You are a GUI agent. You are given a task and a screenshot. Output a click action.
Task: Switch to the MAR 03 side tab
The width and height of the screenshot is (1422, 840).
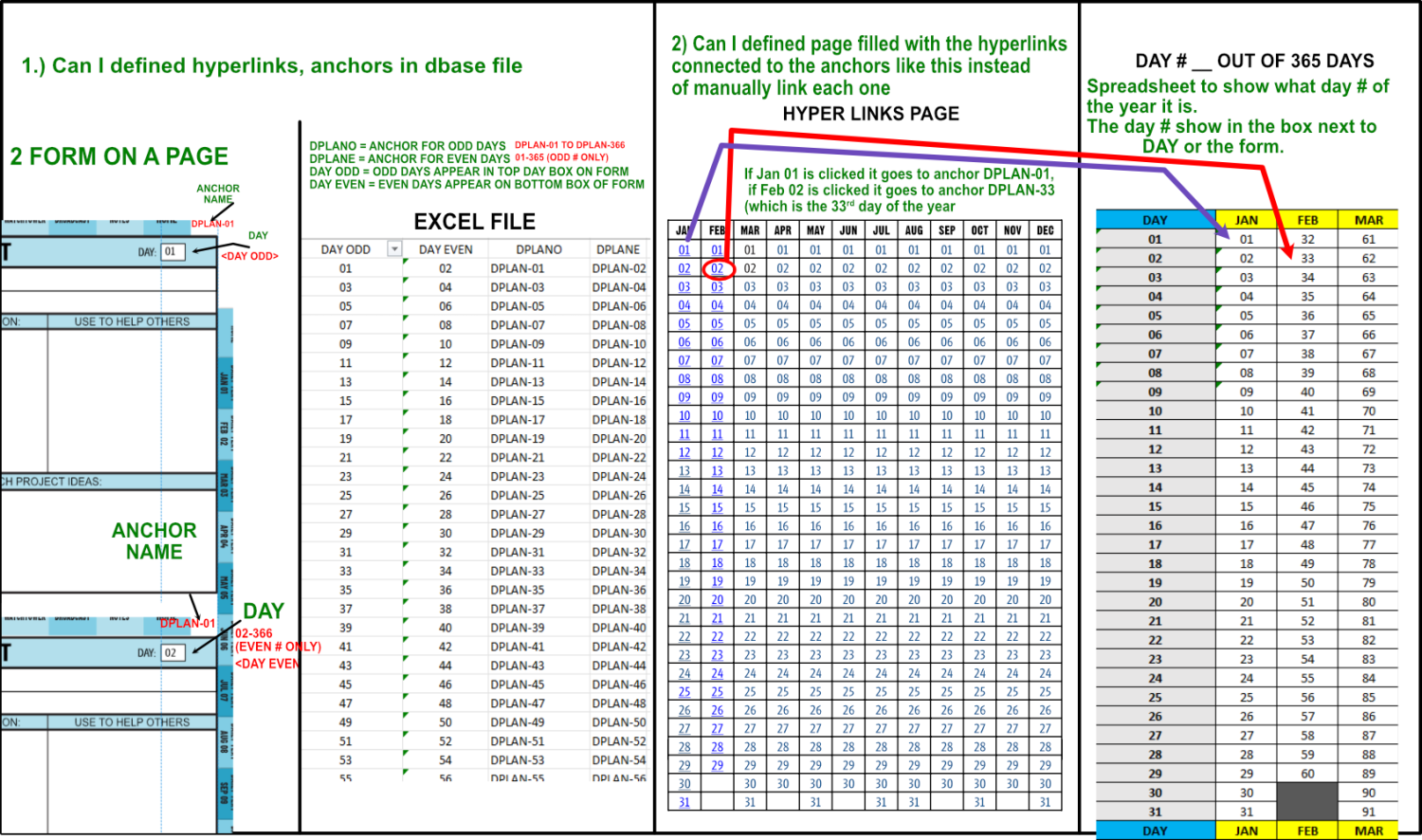225,484
